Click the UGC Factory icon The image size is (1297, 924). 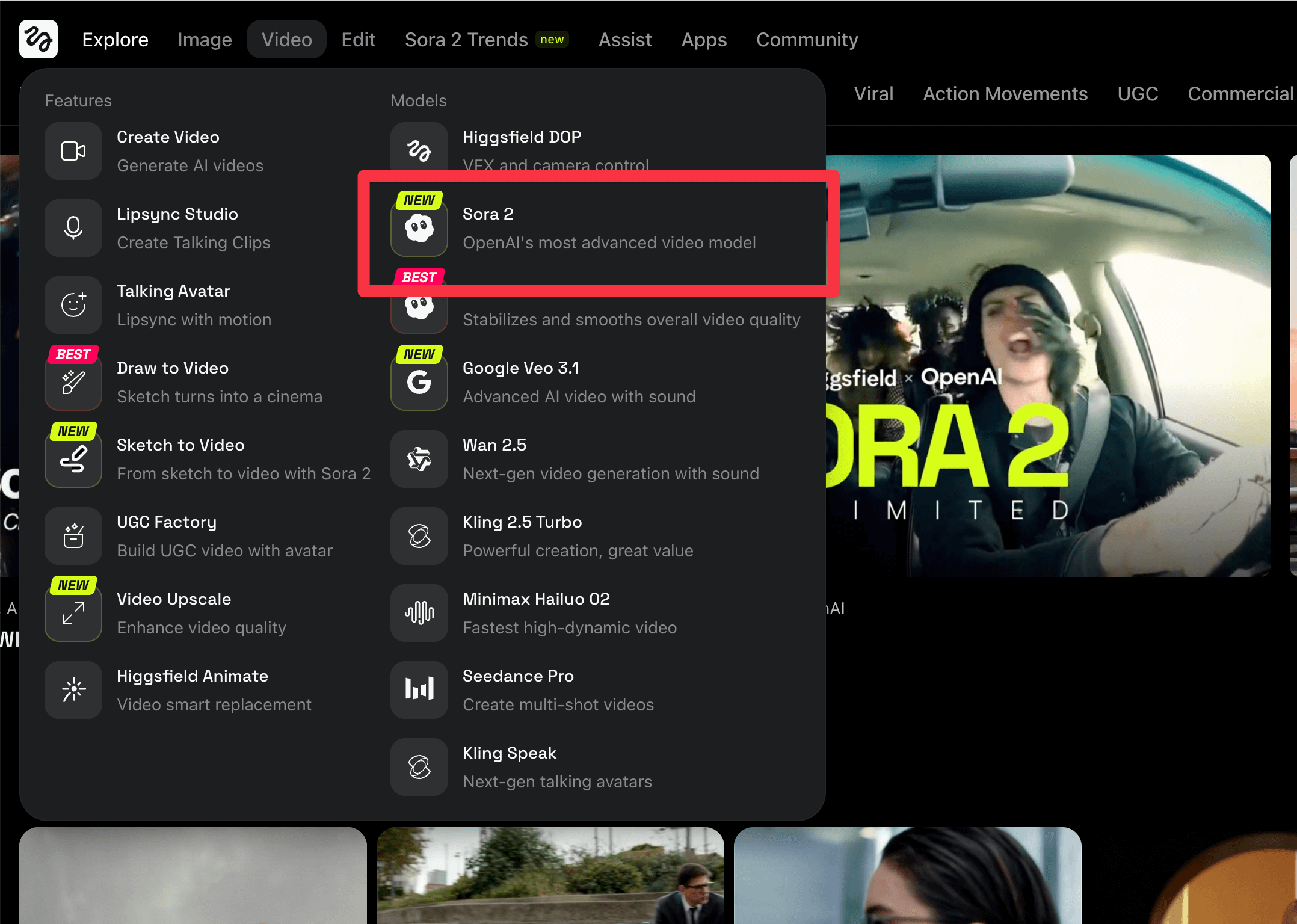pyautogui.click(x=73, y=536)
